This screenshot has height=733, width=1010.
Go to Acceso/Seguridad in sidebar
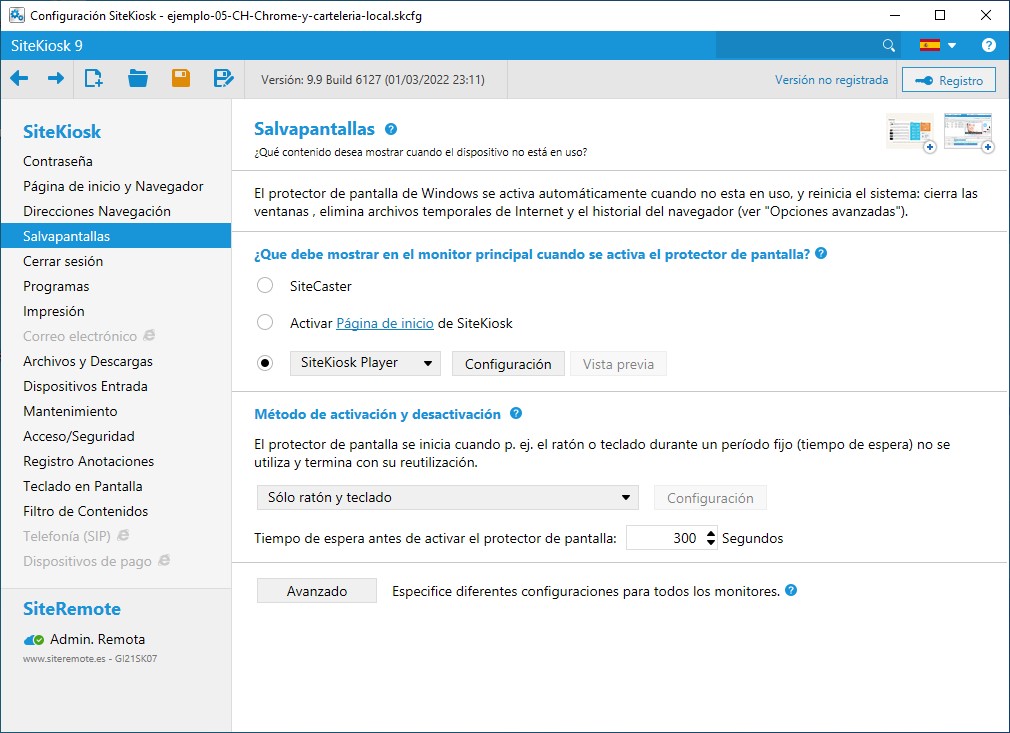(x=79, y=436)
